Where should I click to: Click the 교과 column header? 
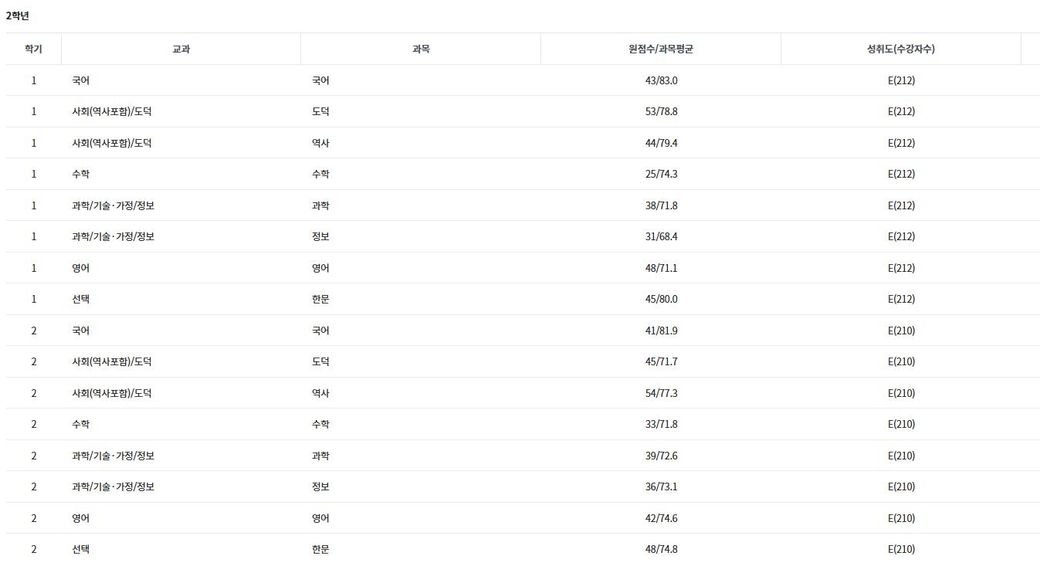tap(181, 49)
